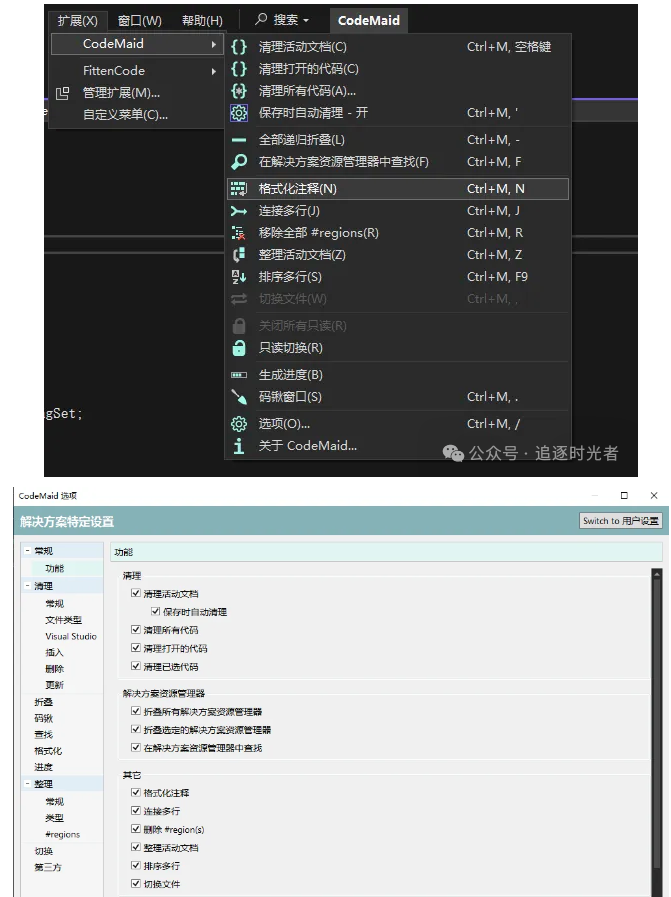
Task: Open the 扩展(X) menu
Action: (x=77, y=21)
